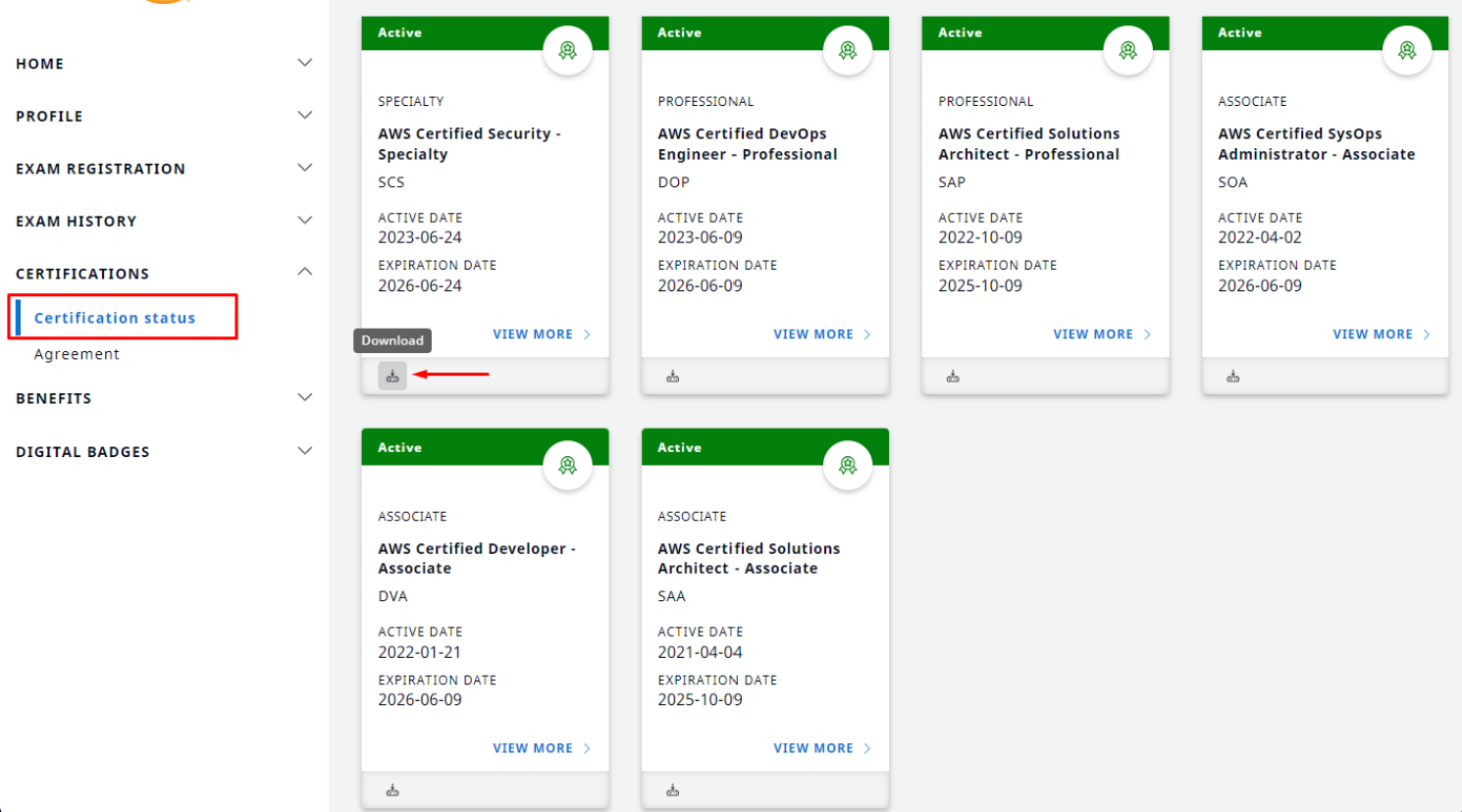
Task: Collapse the CERTIFICATIONS section chevron
Action: (x=305, y=272)
